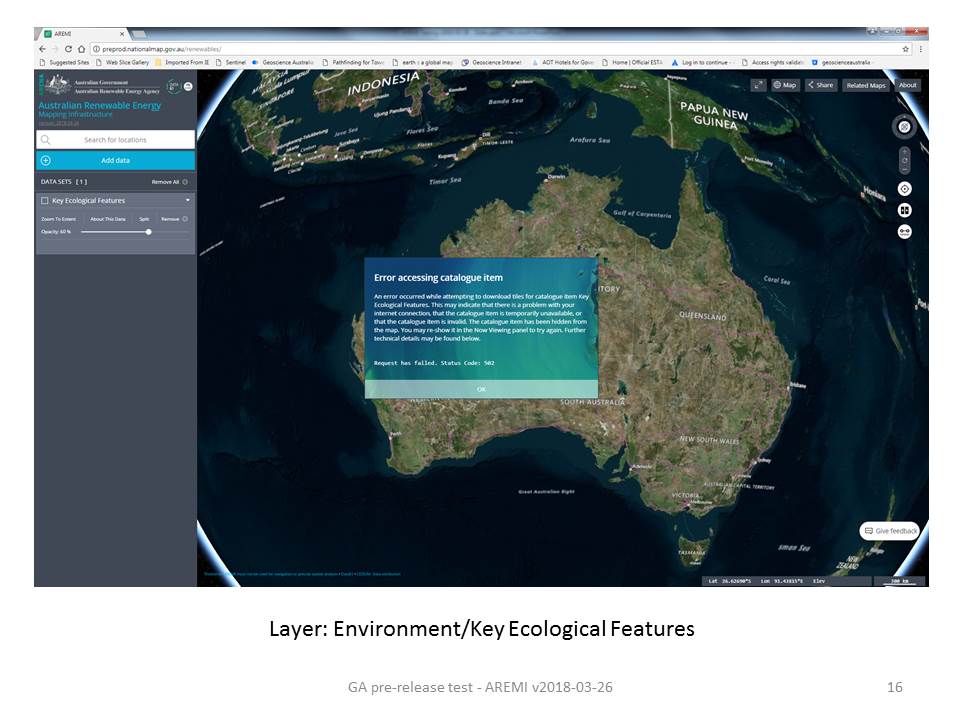This screenshot has height=720, width=960.
Task: Click the magnifier icon in the search box
Action: click(x=45, y=140)
